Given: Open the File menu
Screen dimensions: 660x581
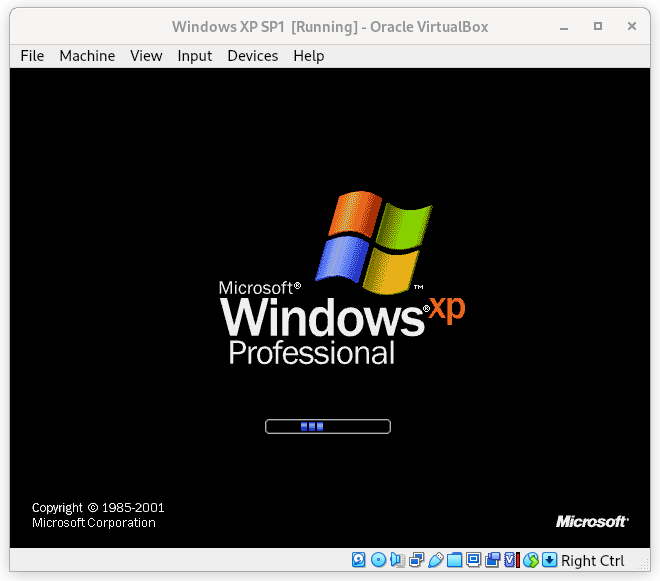Looking at the screenshot, I should pos(32,56).
